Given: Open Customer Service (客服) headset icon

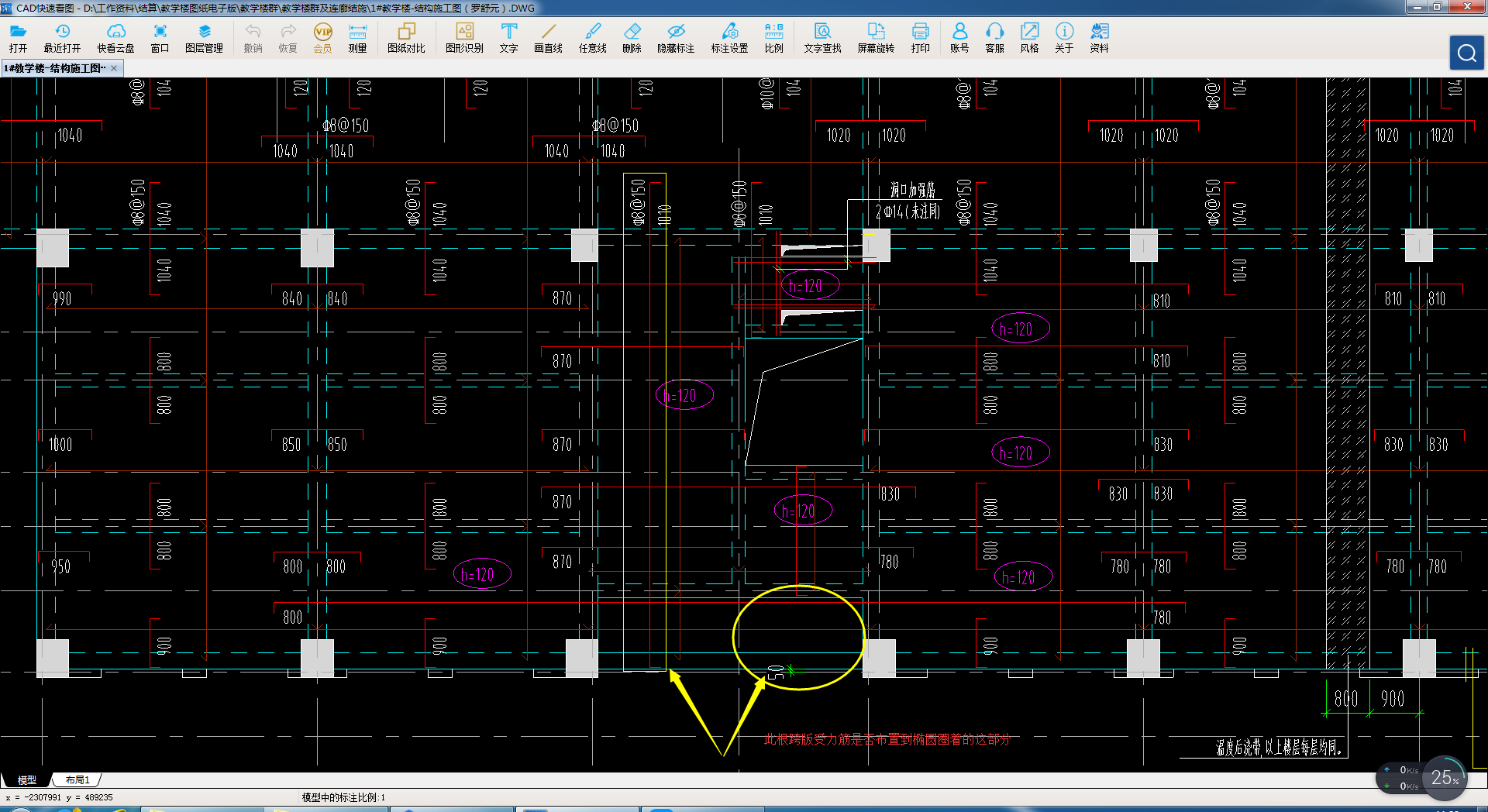Looking at the screenshot, I should click(994, 38).
